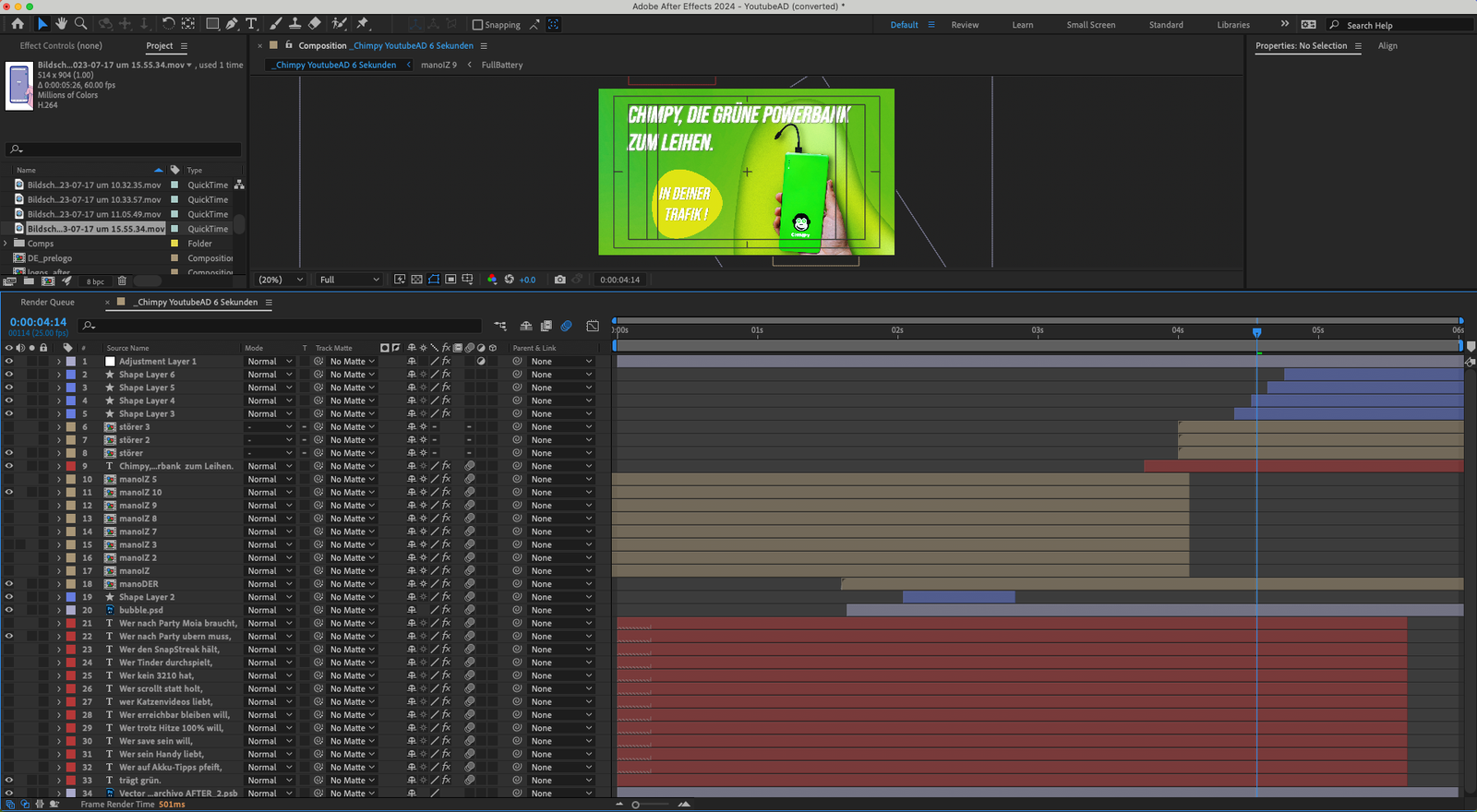Toggle the Transparency Grid icon
Image resolution: width=1477 pixels, height=812 pixels.
point(417,280)
